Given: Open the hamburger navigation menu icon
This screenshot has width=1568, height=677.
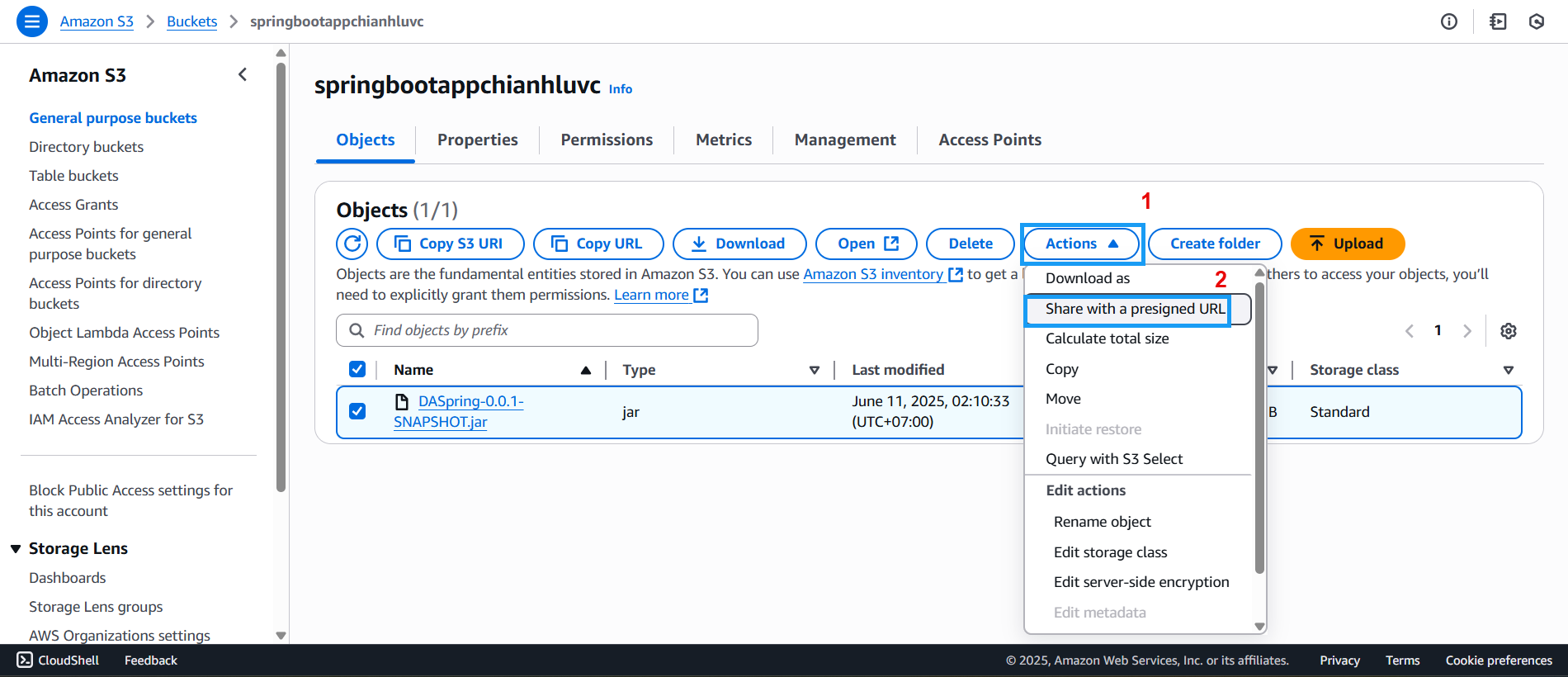Looking at the screenshot, I should [x=31, y=21].
